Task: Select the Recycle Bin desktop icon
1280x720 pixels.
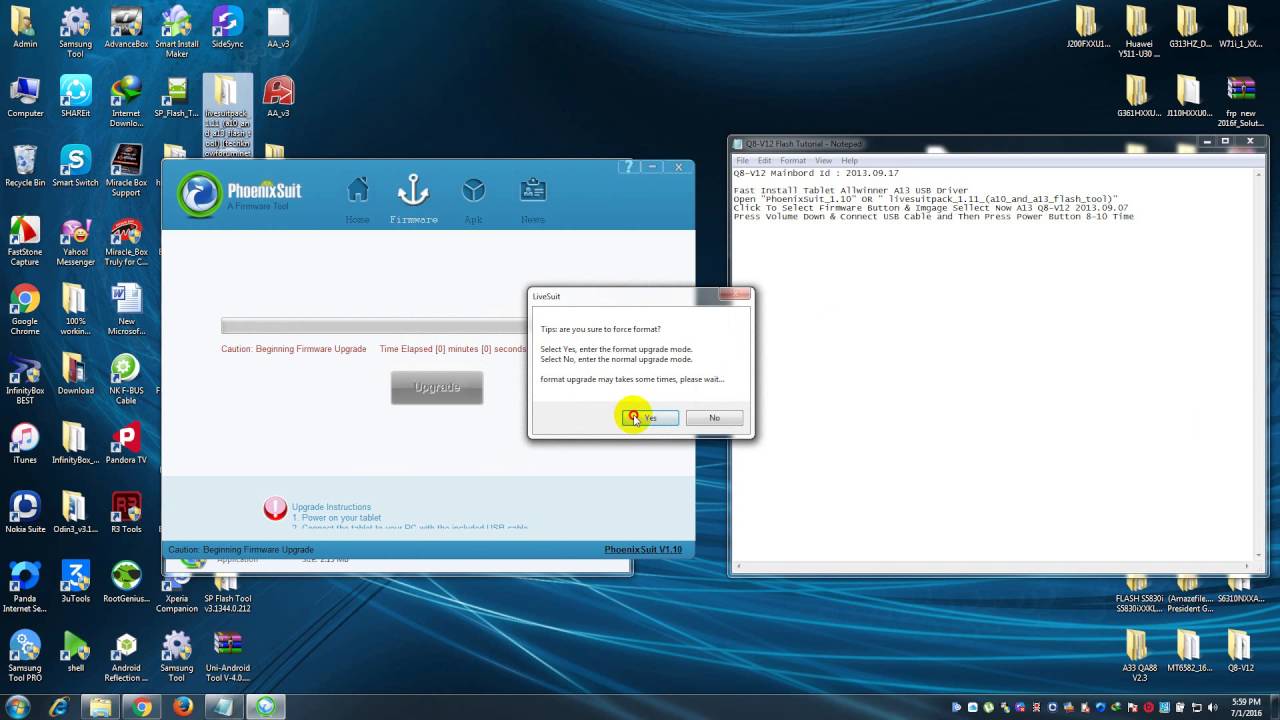Action: (x=25, y=165)
